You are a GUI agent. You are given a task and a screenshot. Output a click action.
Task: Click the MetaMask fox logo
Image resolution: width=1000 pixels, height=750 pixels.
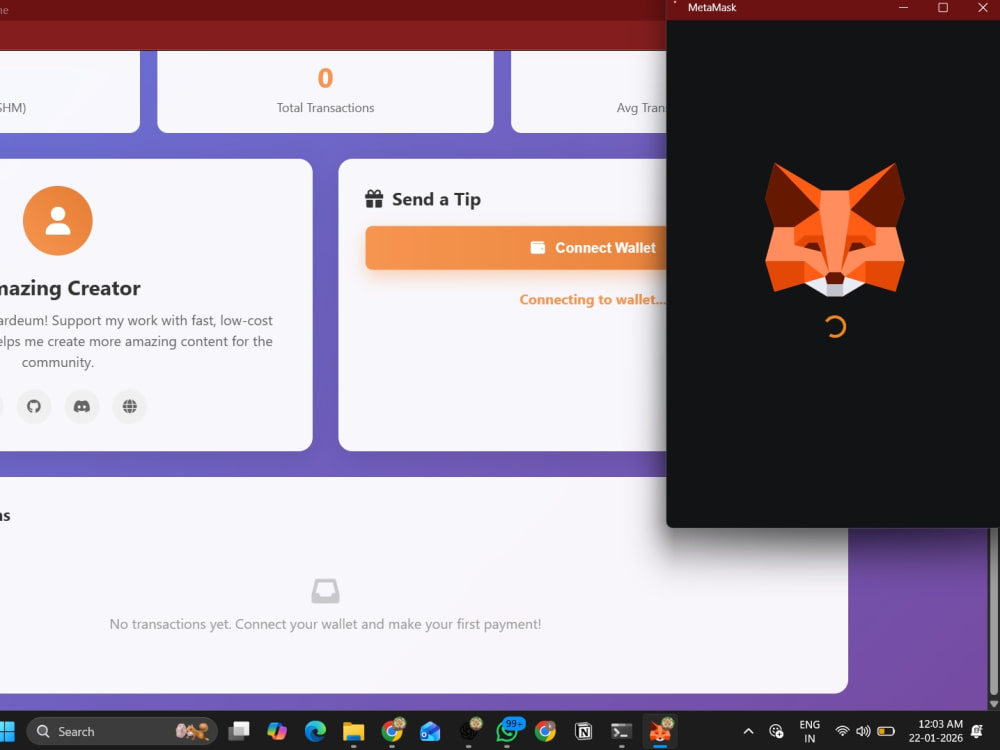(x=834, y=230)
